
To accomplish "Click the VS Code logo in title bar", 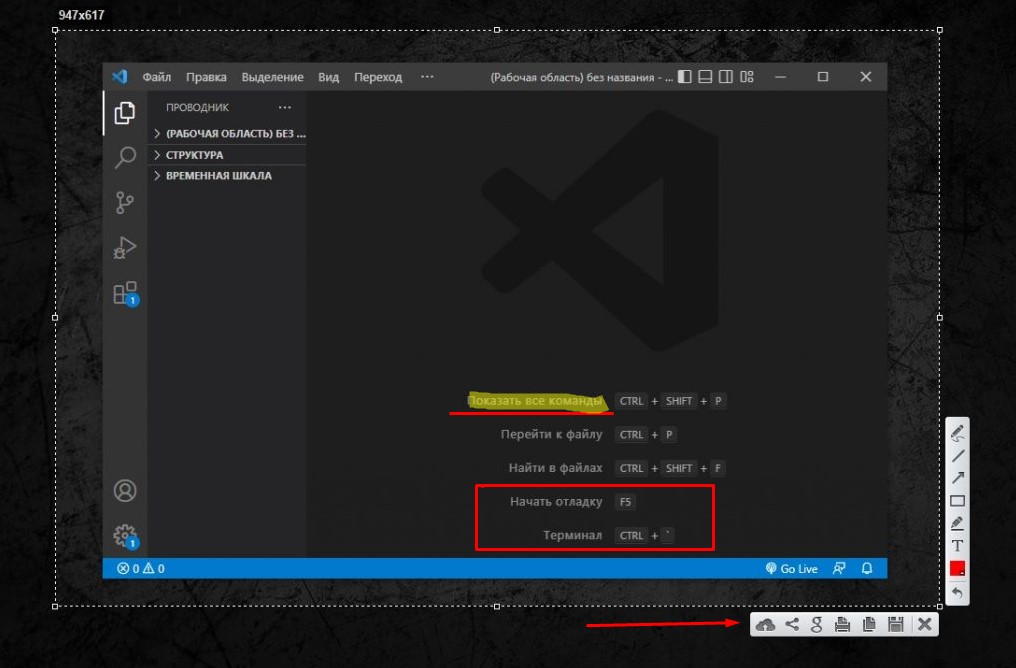I will [120, 76].
